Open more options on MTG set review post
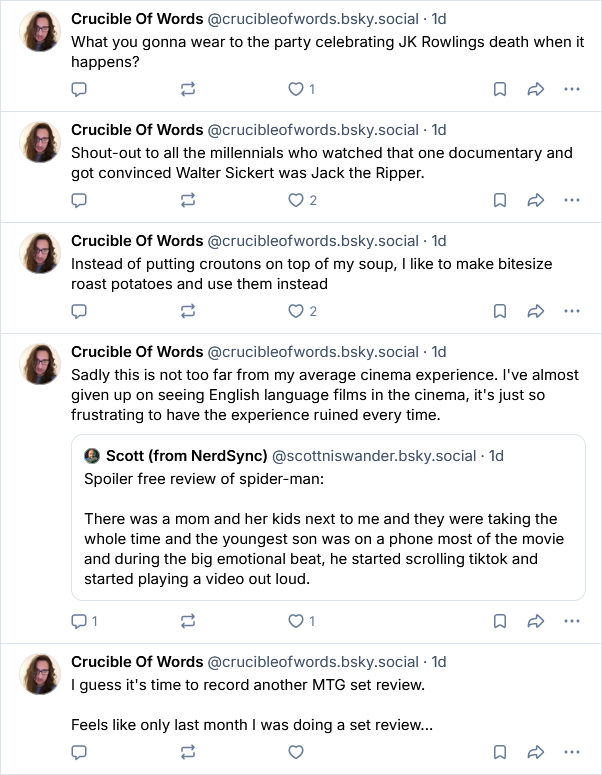602x775 pixels. (572, 752)
